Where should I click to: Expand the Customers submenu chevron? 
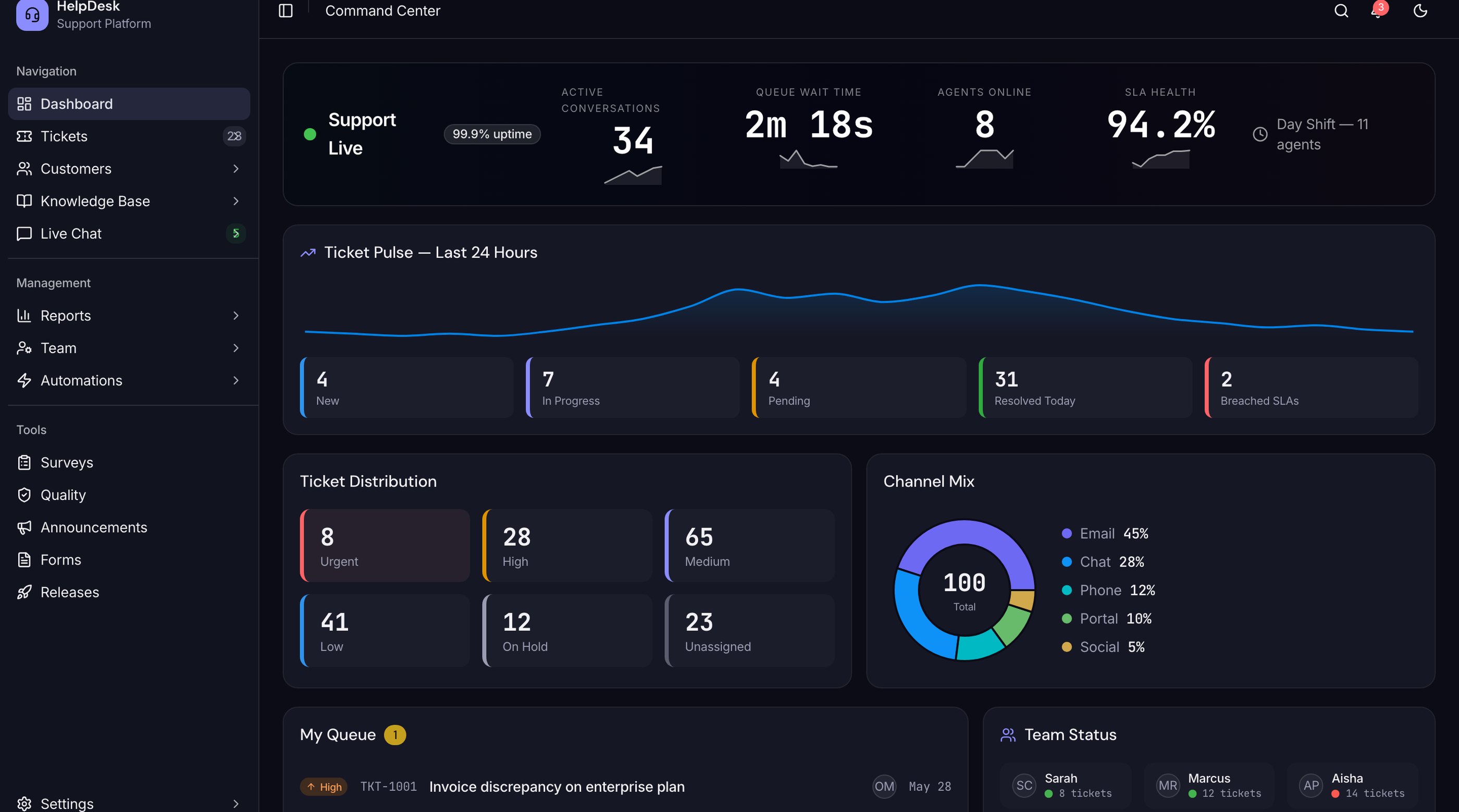pos(236,169)
